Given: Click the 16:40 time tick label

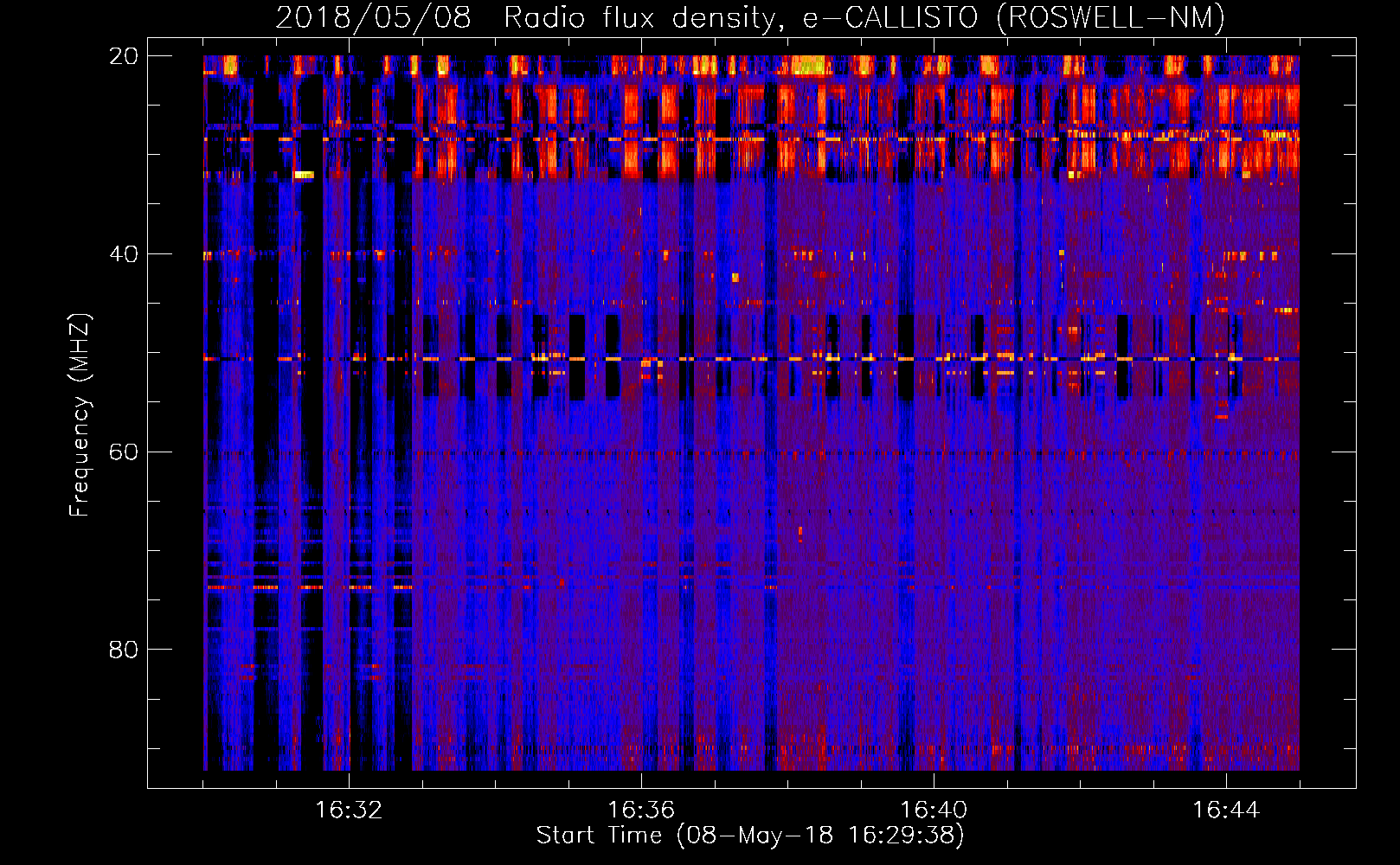Looking at the screenshot, I should pos(934,811).
